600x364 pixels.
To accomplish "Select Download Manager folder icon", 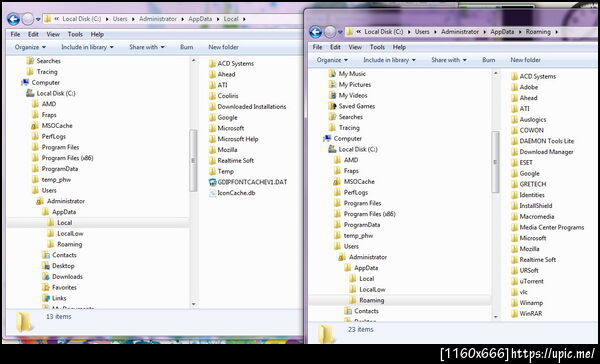I will (515, 152).
